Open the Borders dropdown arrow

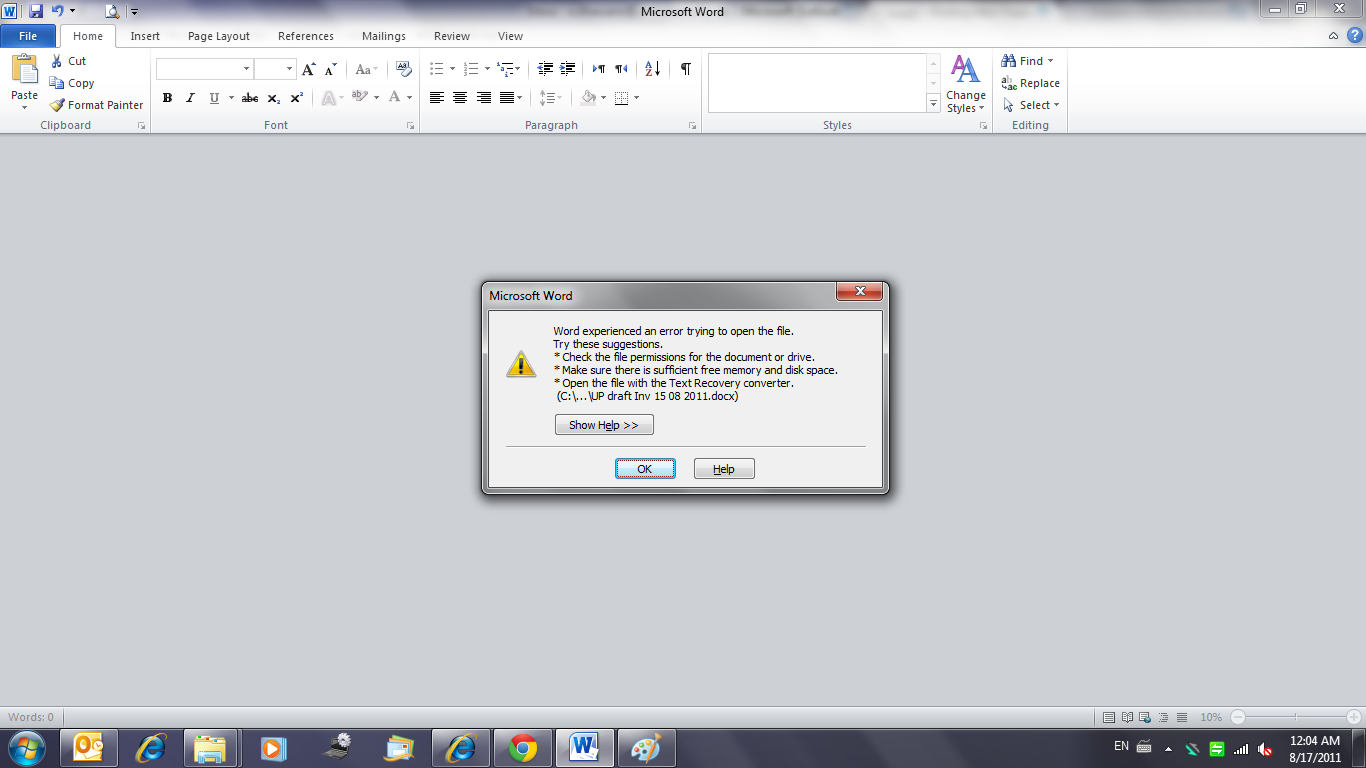pos(636,98)
